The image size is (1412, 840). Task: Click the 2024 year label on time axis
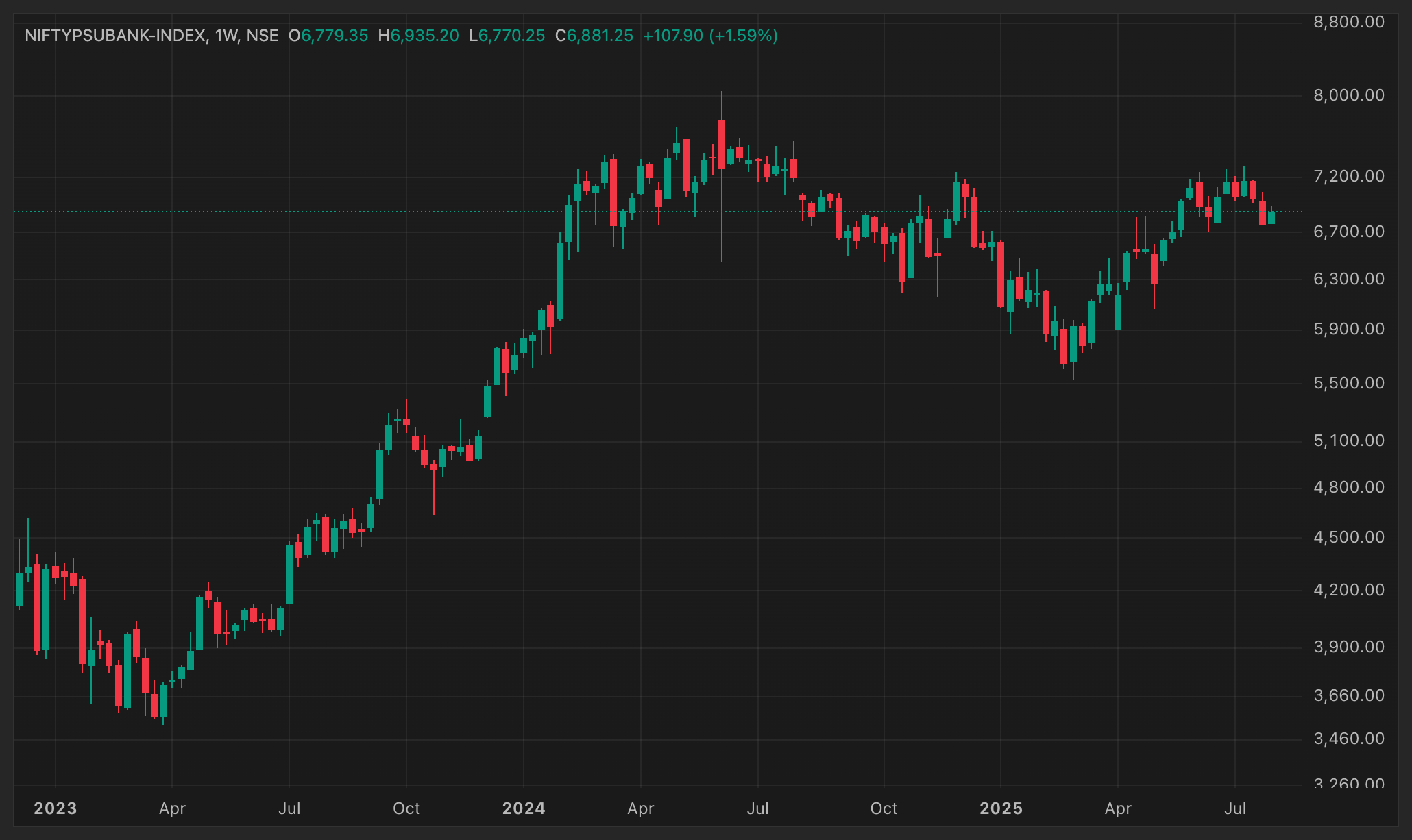[524, 808]
